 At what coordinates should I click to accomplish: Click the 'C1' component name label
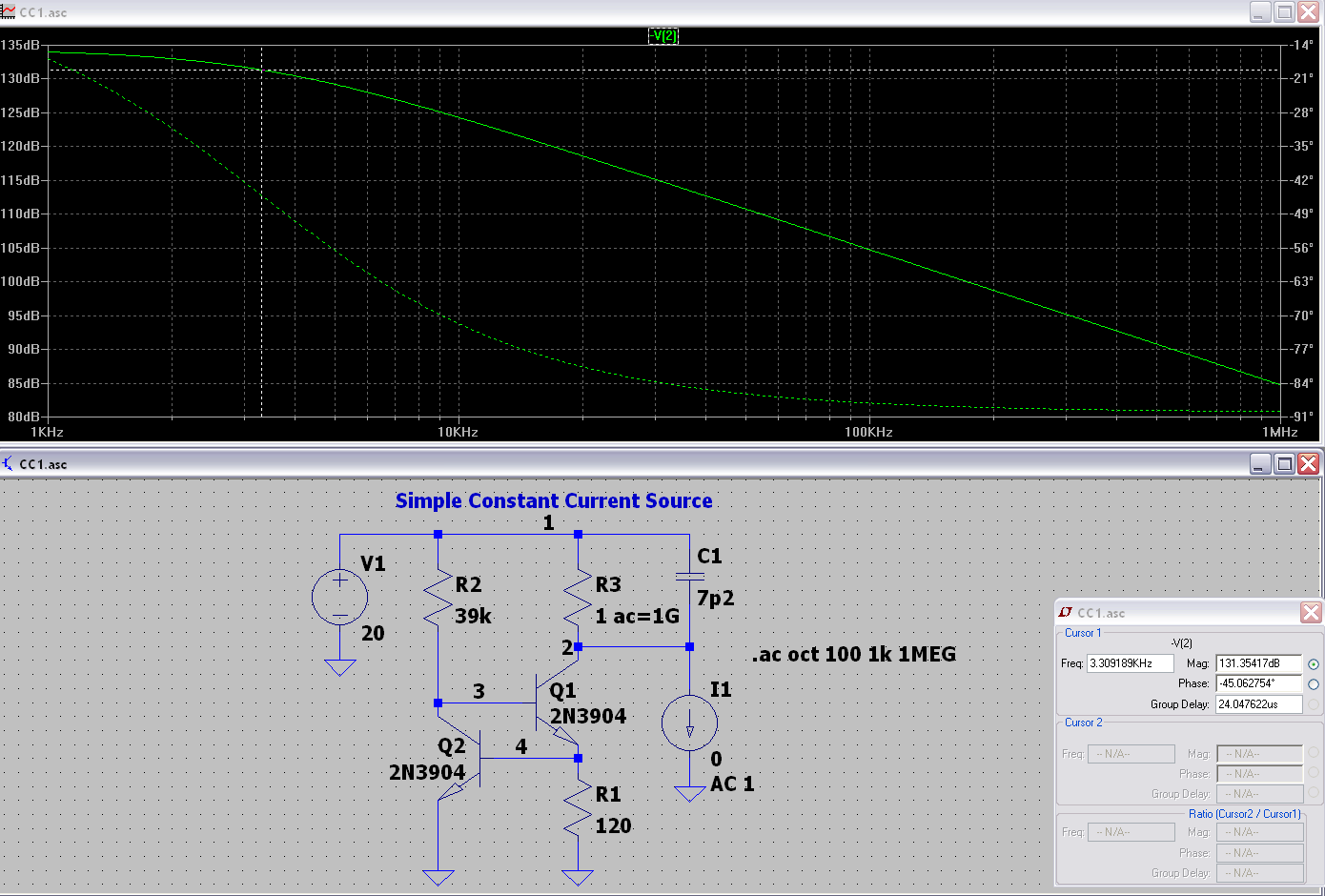point(709,556)
